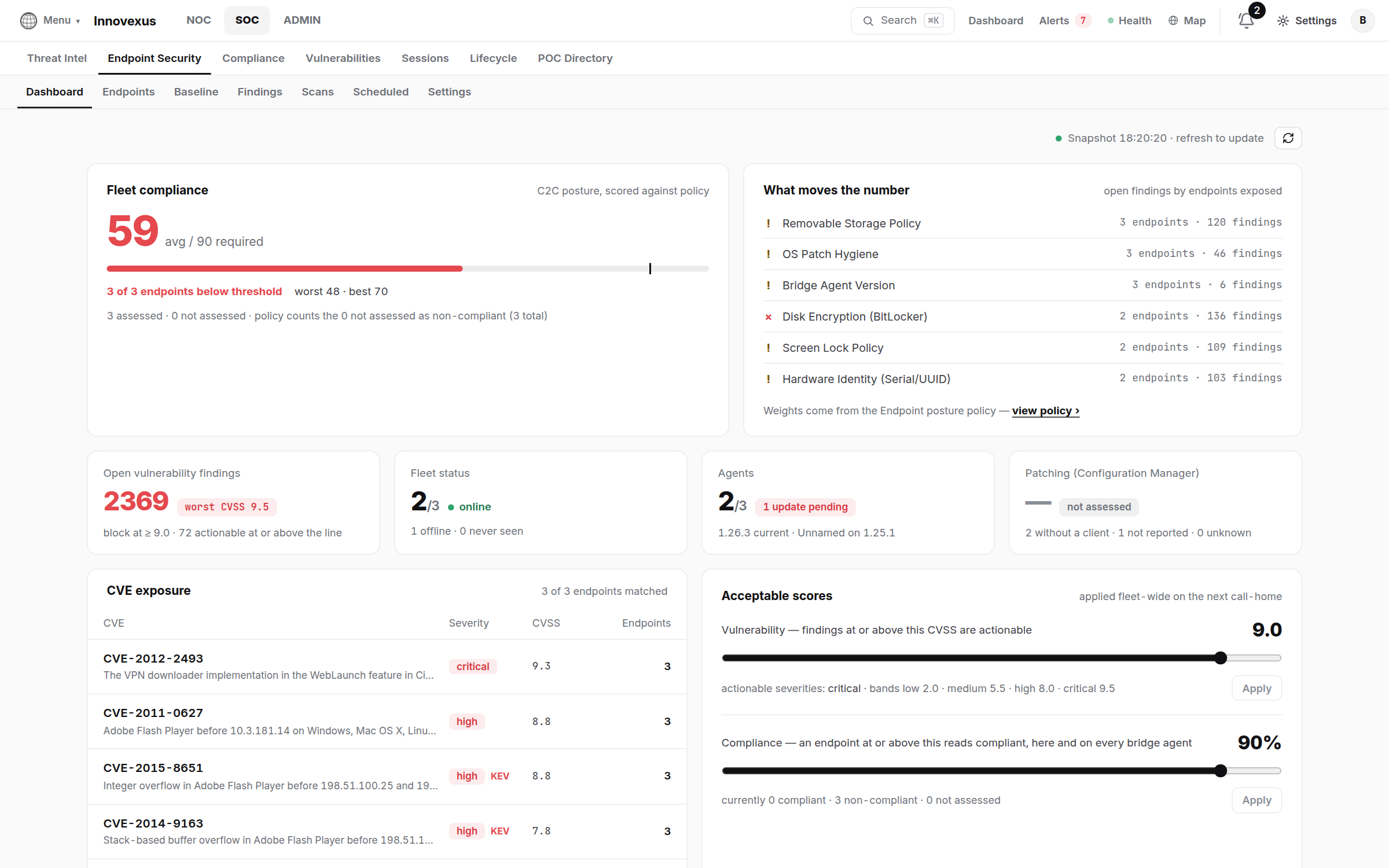This screenshot has height=868, width=1389.
Task: Open the Scans sub-tab
Action: tap(318, 92)
